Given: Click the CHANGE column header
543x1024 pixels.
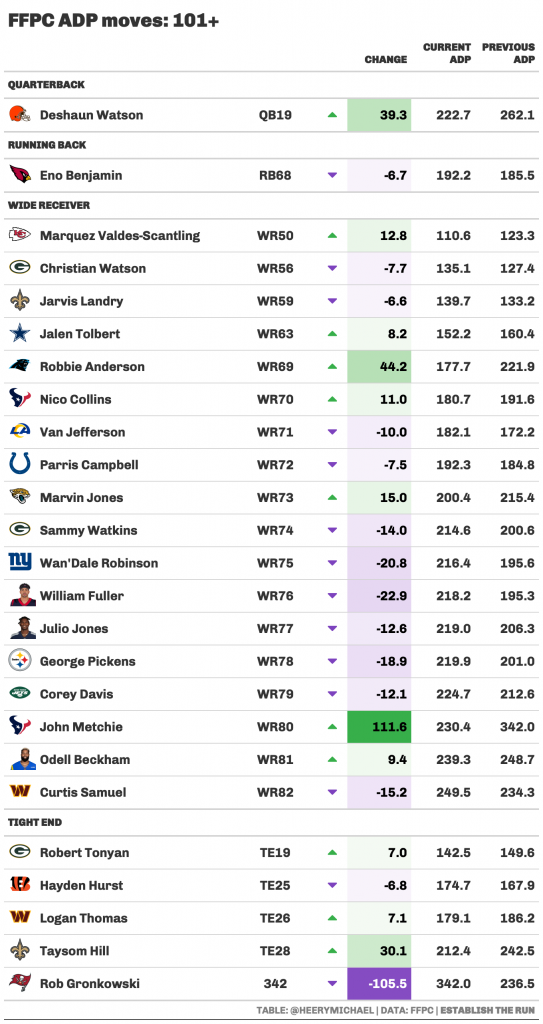Looking at the screenshot, I should click(386, 59).
